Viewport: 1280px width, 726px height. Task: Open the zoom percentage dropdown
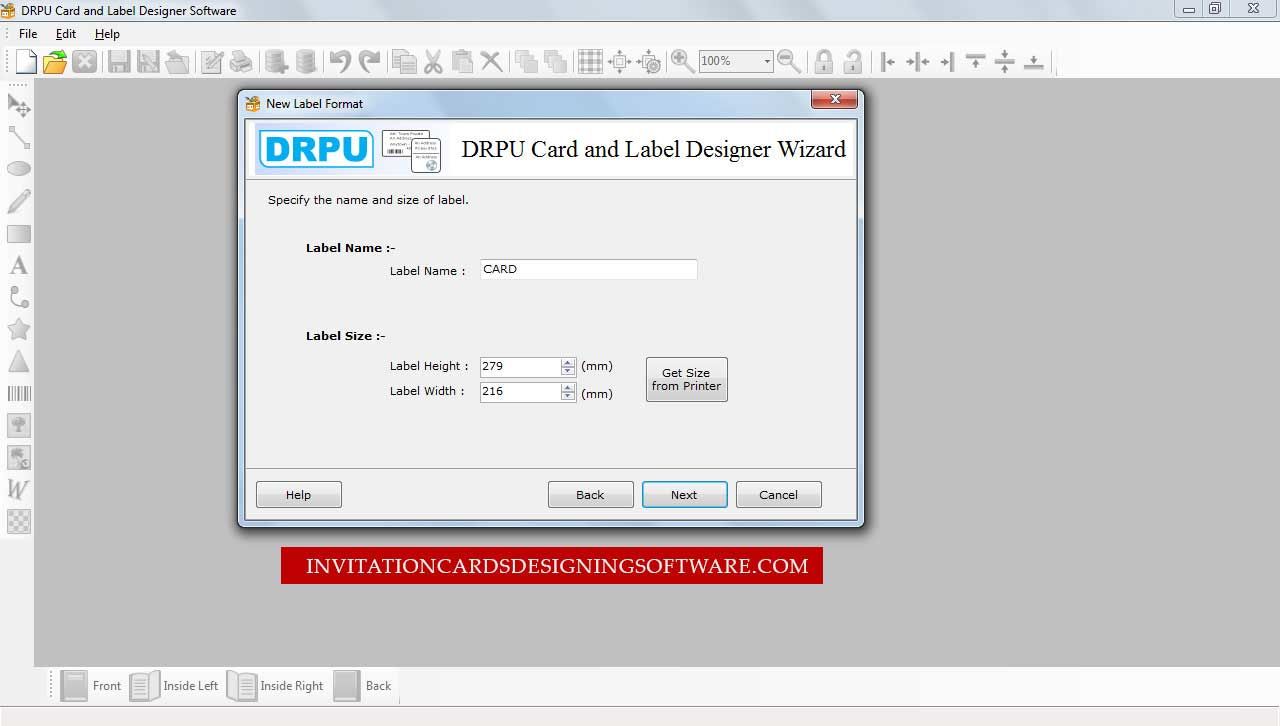(767, 62)
